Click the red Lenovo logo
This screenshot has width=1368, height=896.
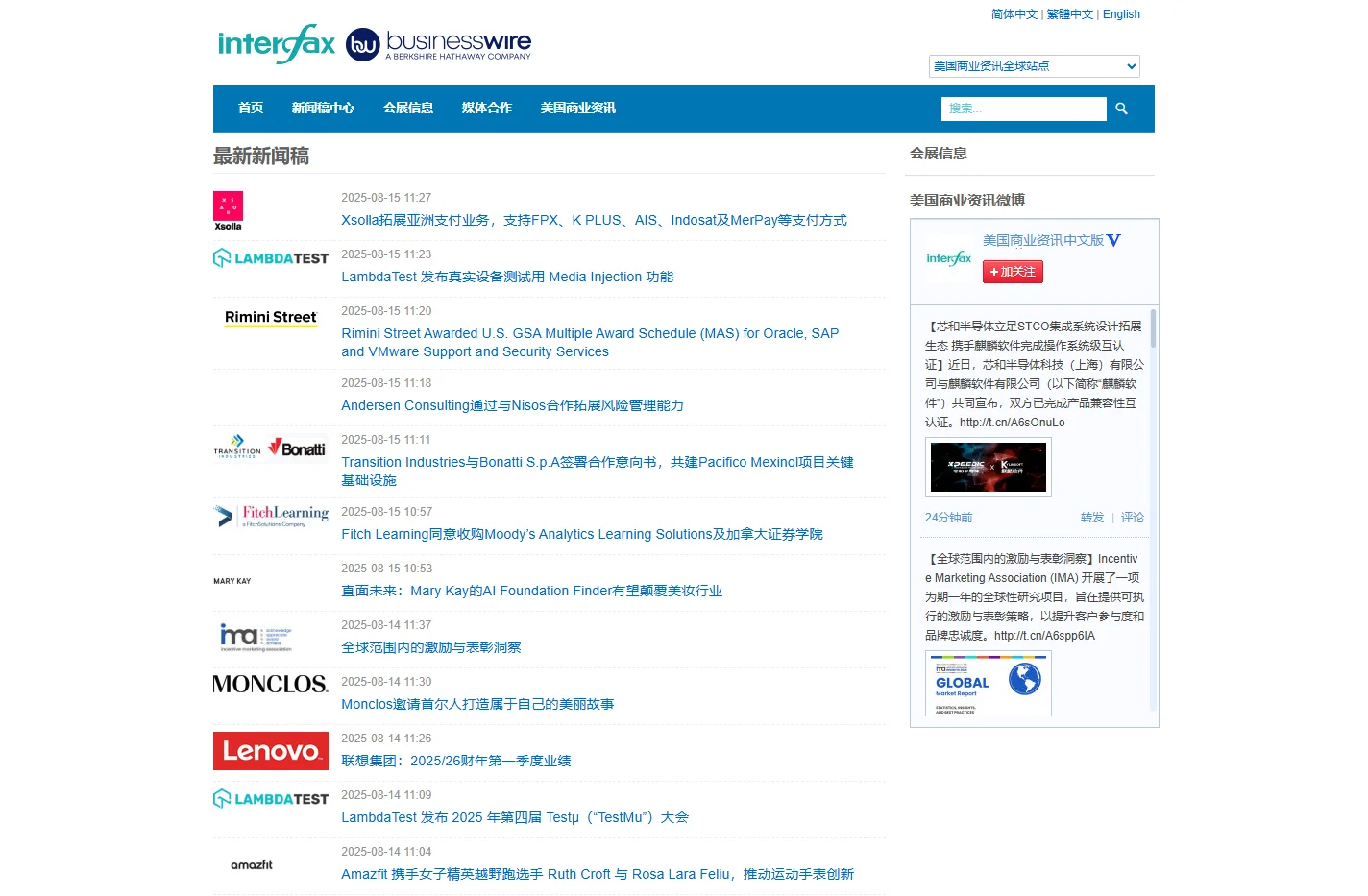271,751
